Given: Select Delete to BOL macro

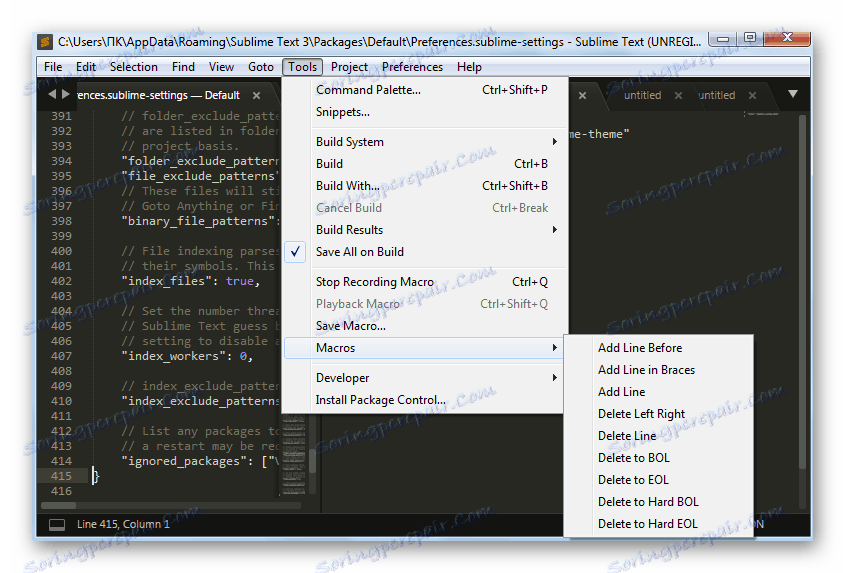Looking at the screenshot, I should click(x=659, y=458).
